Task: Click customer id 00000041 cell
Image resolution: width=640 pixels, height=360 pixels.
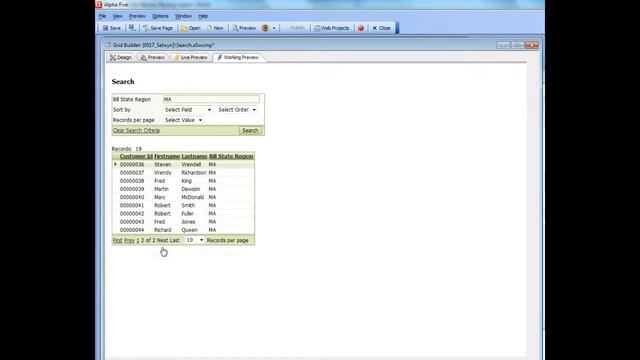Action: point(132,205)
